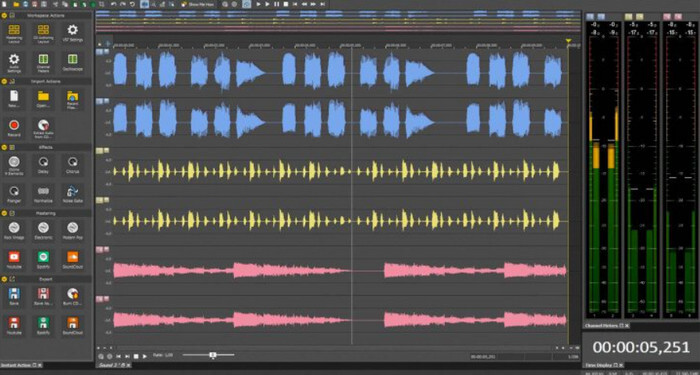Select the Time Display panel tab
This screenshot has height=375, width=700.
point(602,365)
